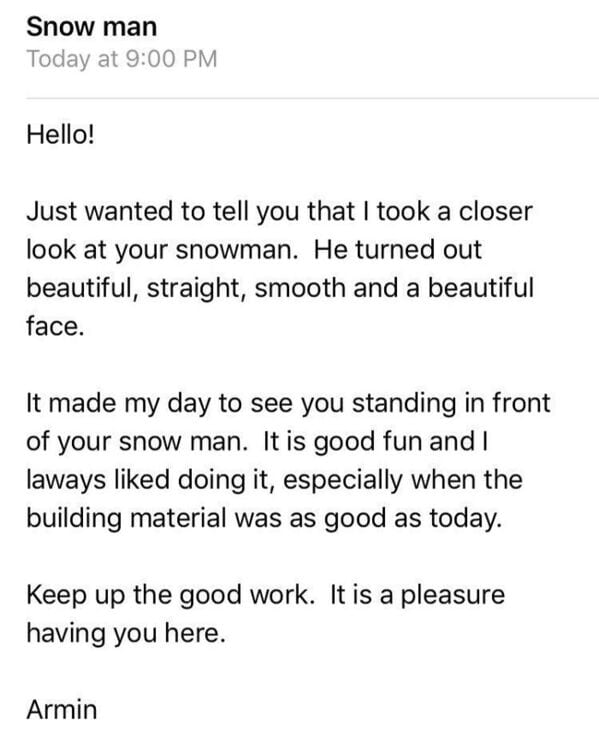Image resolution: width=599 pixels, height=743 pixels.
Task: Click the misspelled word "laways"
Action: 66,480
